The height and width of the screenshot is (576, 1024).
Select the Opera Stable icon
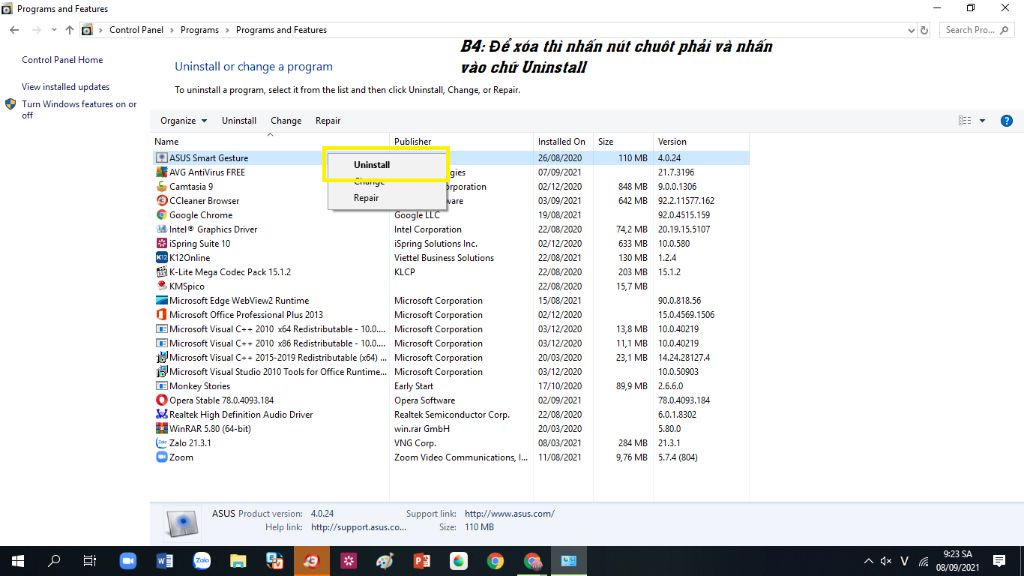tap(161, 400)
